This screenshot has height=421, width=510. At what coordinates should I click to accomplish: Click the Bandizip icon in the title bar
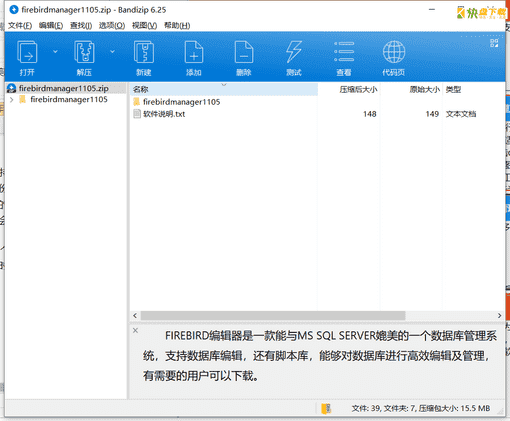pyautogui.click(x=14, y=10)
